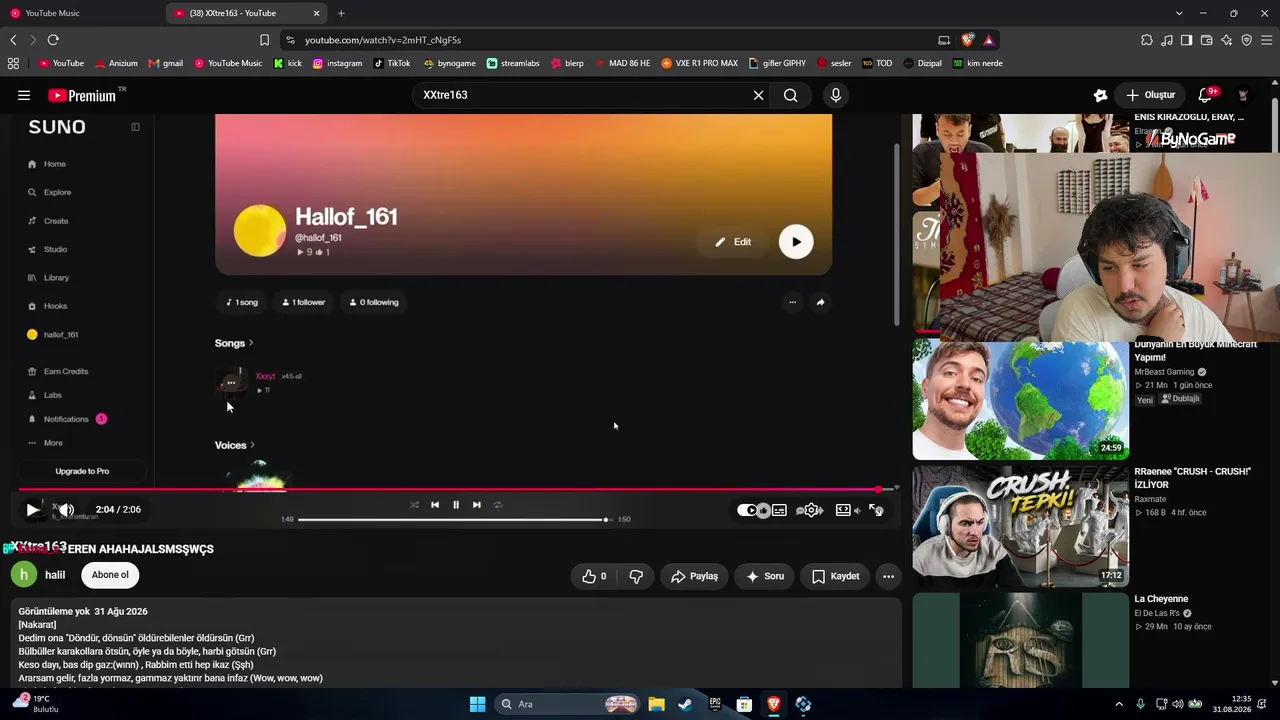Expand More in the Suno sidebar
Image resolution: width=1280 pixels, height=720 pixels.
tap(46, 443)
